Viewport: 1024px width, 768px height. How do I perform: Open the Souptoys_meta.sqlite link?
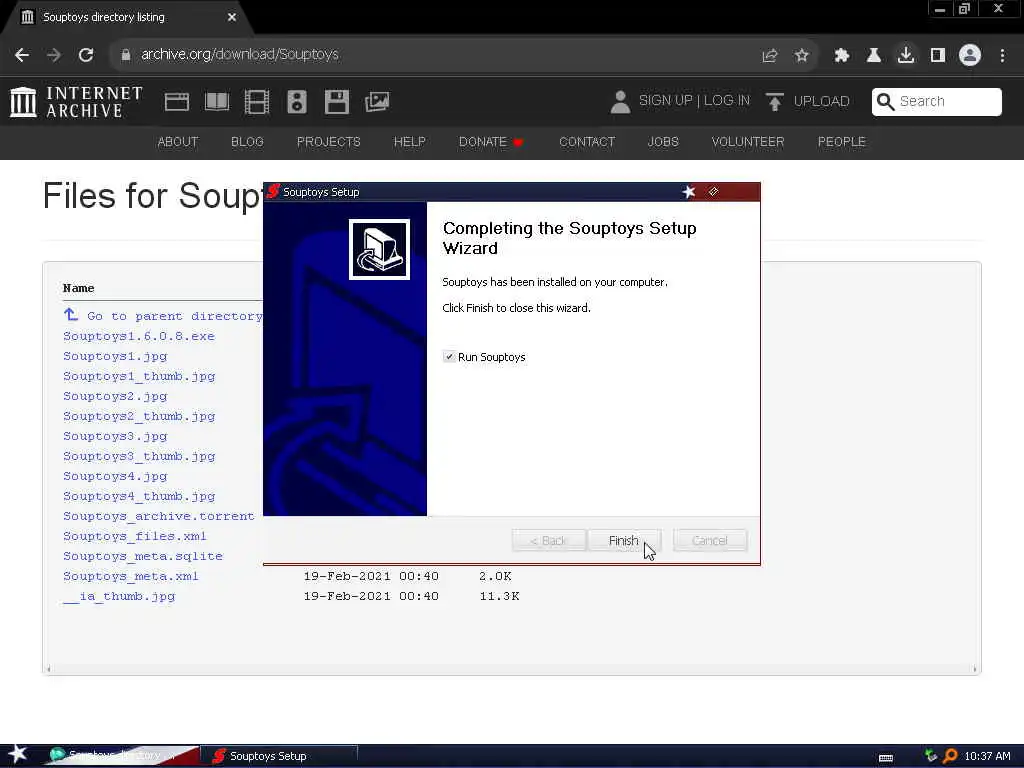point(143,556)
